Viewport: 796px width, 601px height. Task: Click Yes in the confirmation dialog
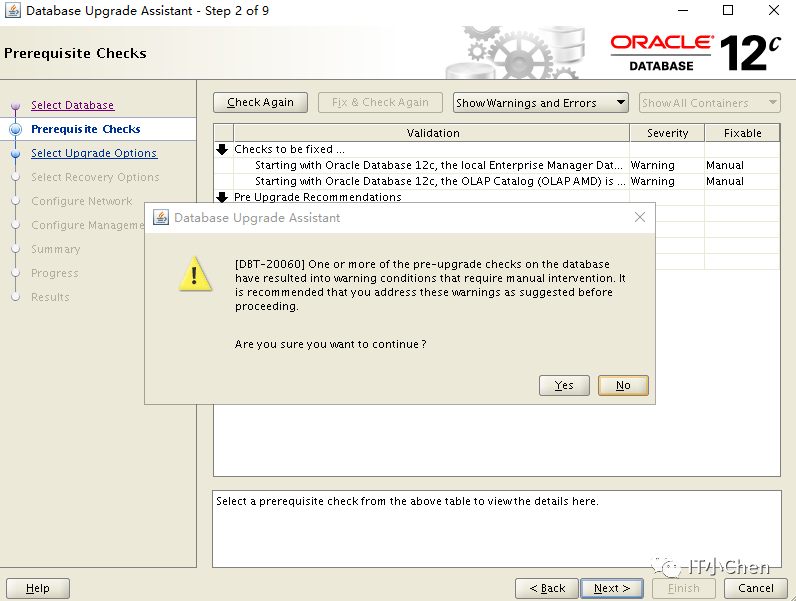(564, 385)
